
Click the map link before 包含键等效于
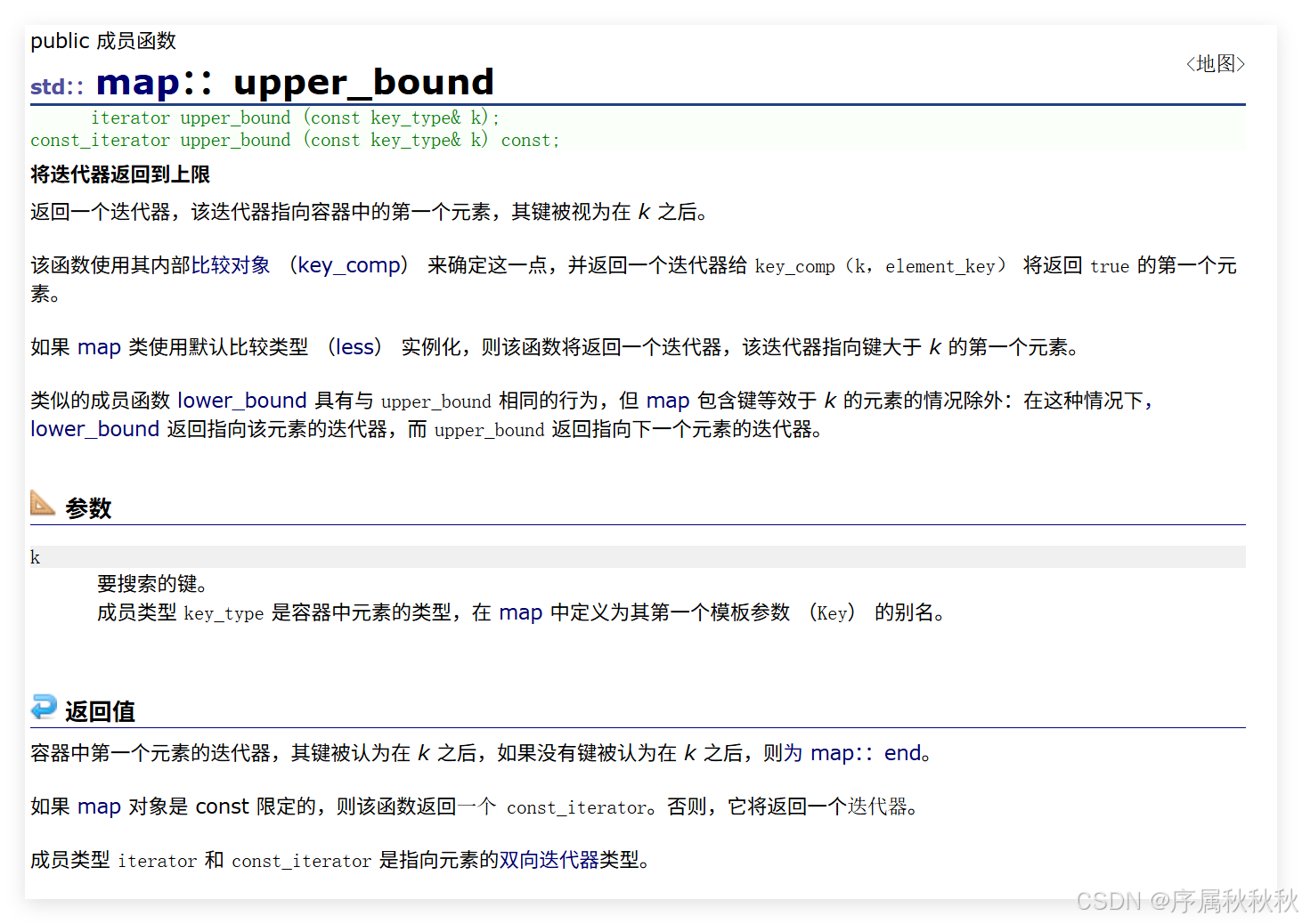pyautogui.click(x=668, y=400)
